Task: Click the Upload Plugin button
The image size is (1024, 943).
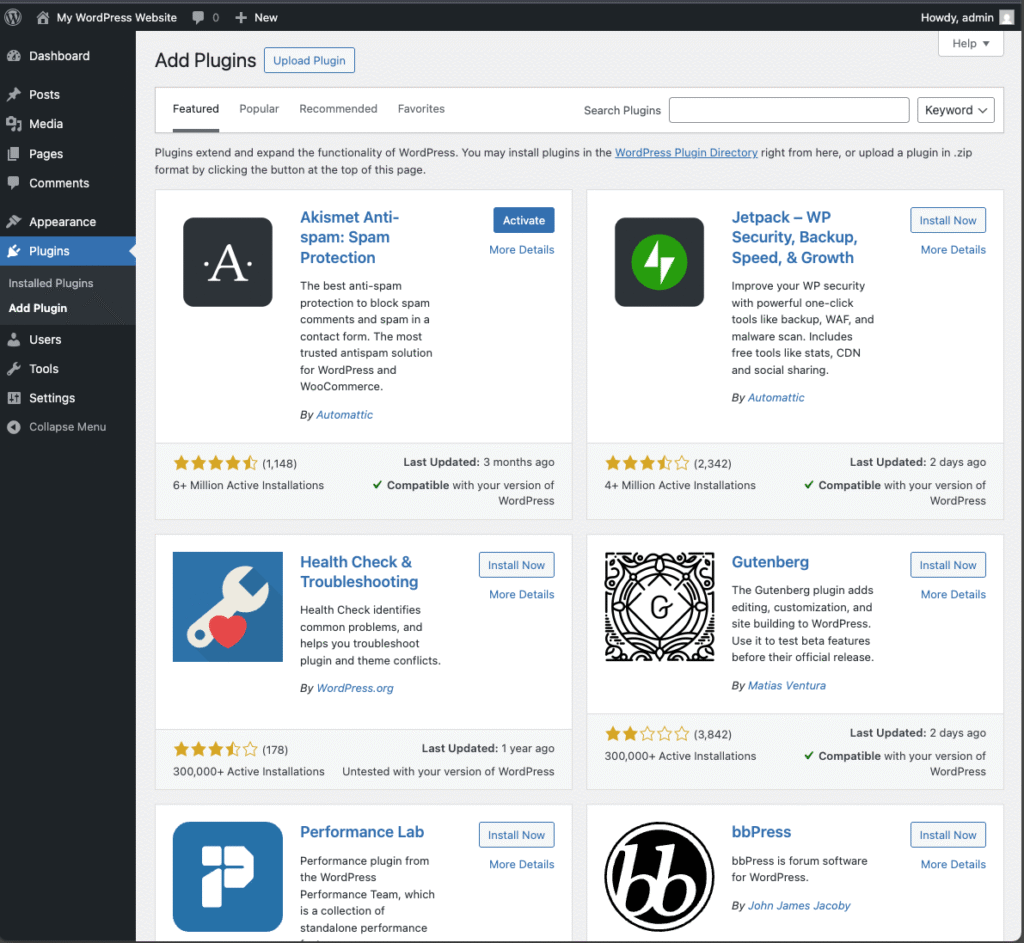Action: click(x=309, y=60)
